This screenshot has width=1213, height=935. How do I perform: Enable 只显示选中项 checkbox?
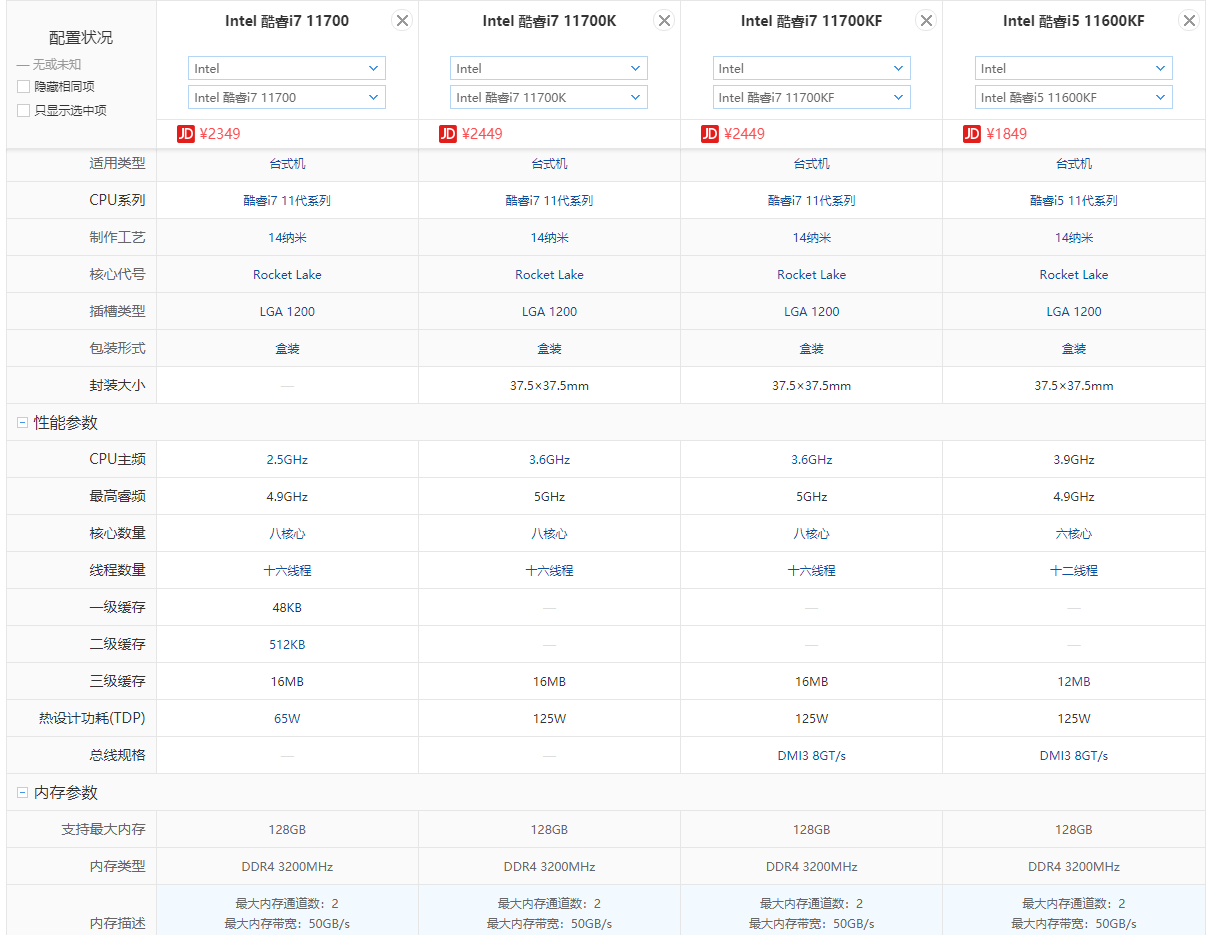click(x=24, y=111)
